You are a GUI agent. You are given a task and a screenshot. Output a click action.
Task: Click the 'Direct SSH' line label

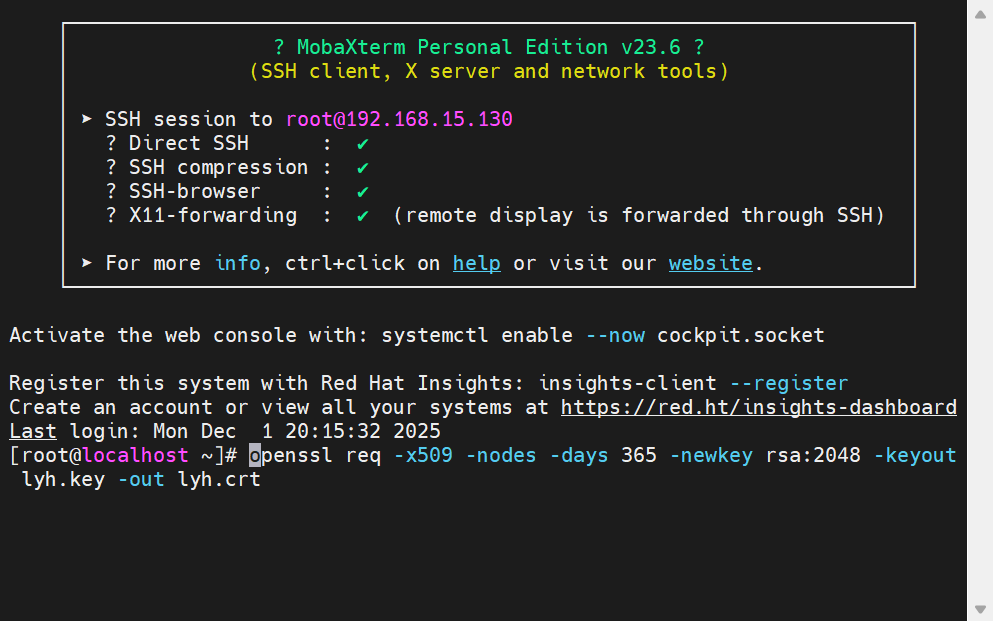pos(189,143)
